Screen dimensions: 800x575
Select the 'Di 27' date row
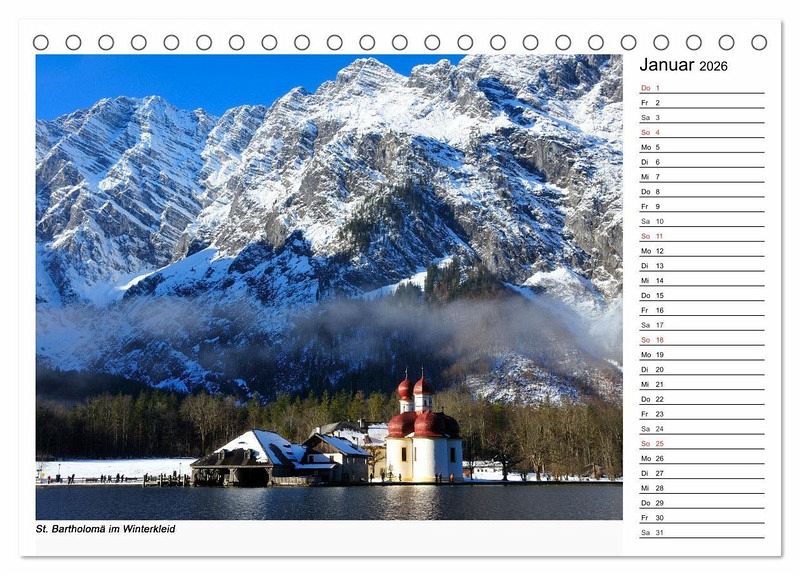702,472
